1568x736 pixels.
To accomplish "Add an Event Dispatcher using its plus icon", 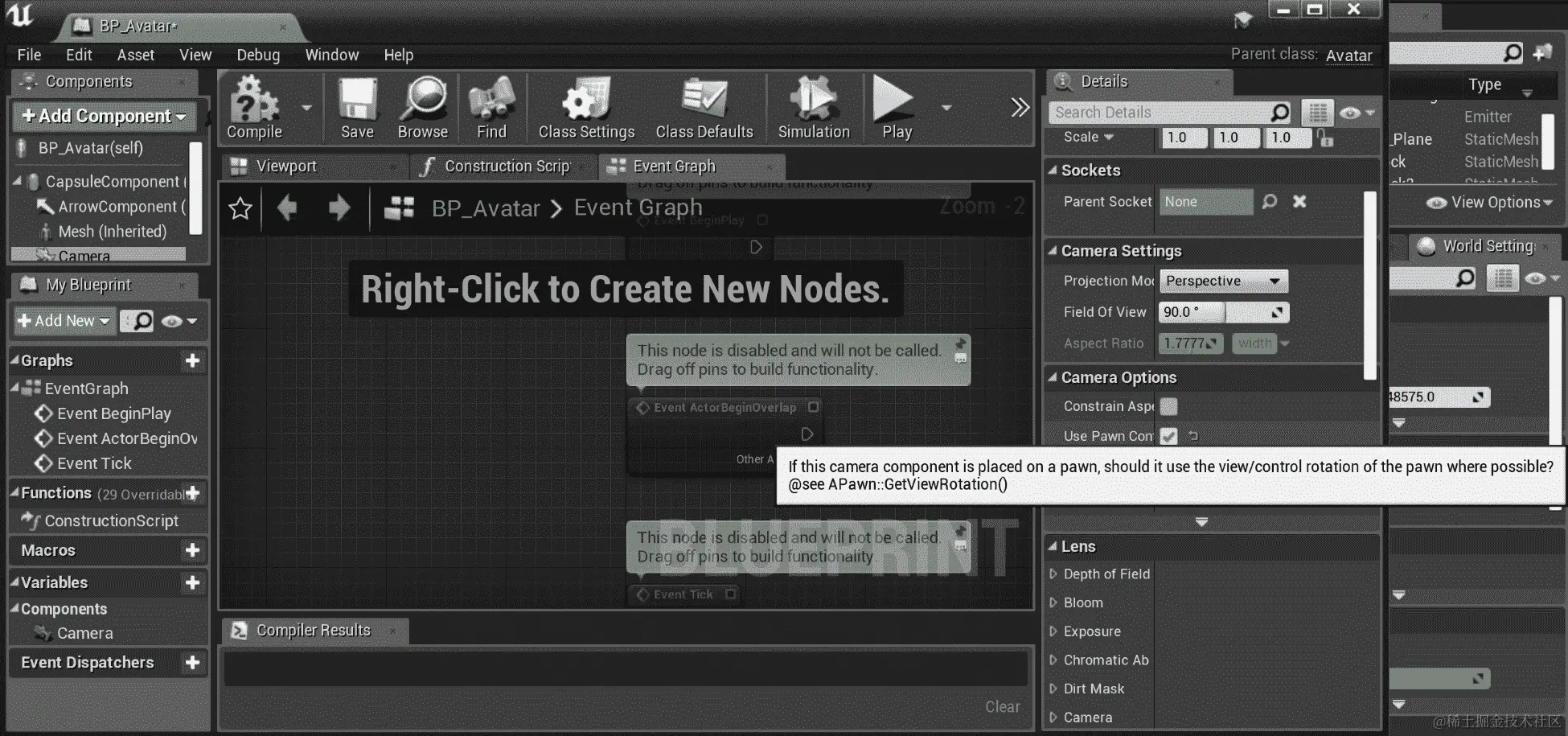I will coord(192,663).
